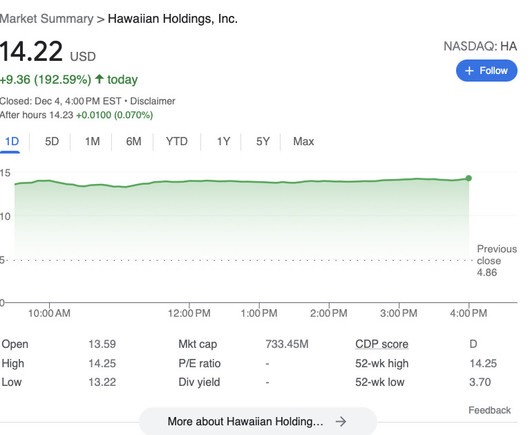Screen dimensions: 530x435
Task: Switch to the 1M chart tab
Action: (92, 141)
